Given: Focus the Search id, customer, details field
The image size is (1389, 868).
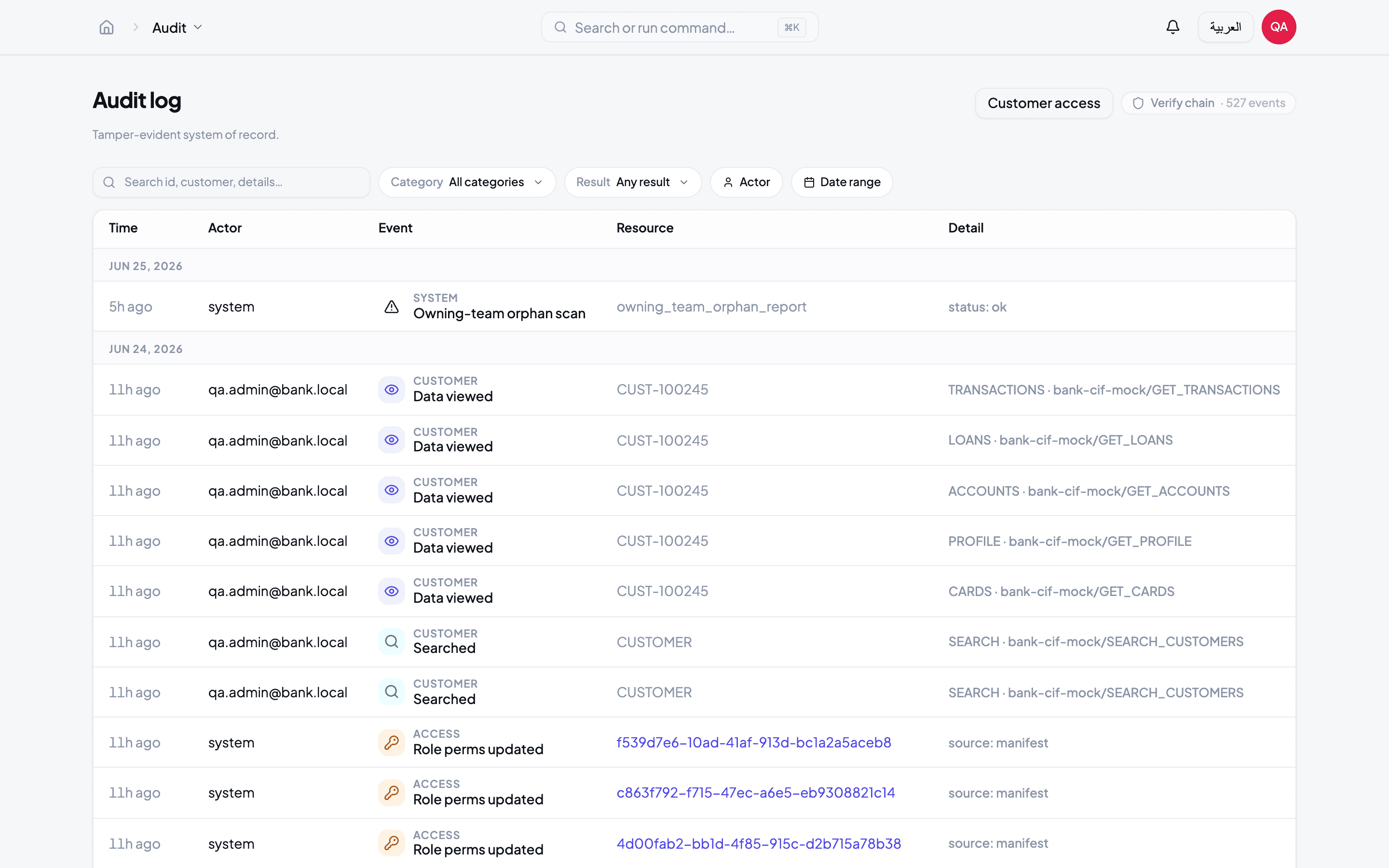Looking at the screenshot, I should tap(231, 182).
